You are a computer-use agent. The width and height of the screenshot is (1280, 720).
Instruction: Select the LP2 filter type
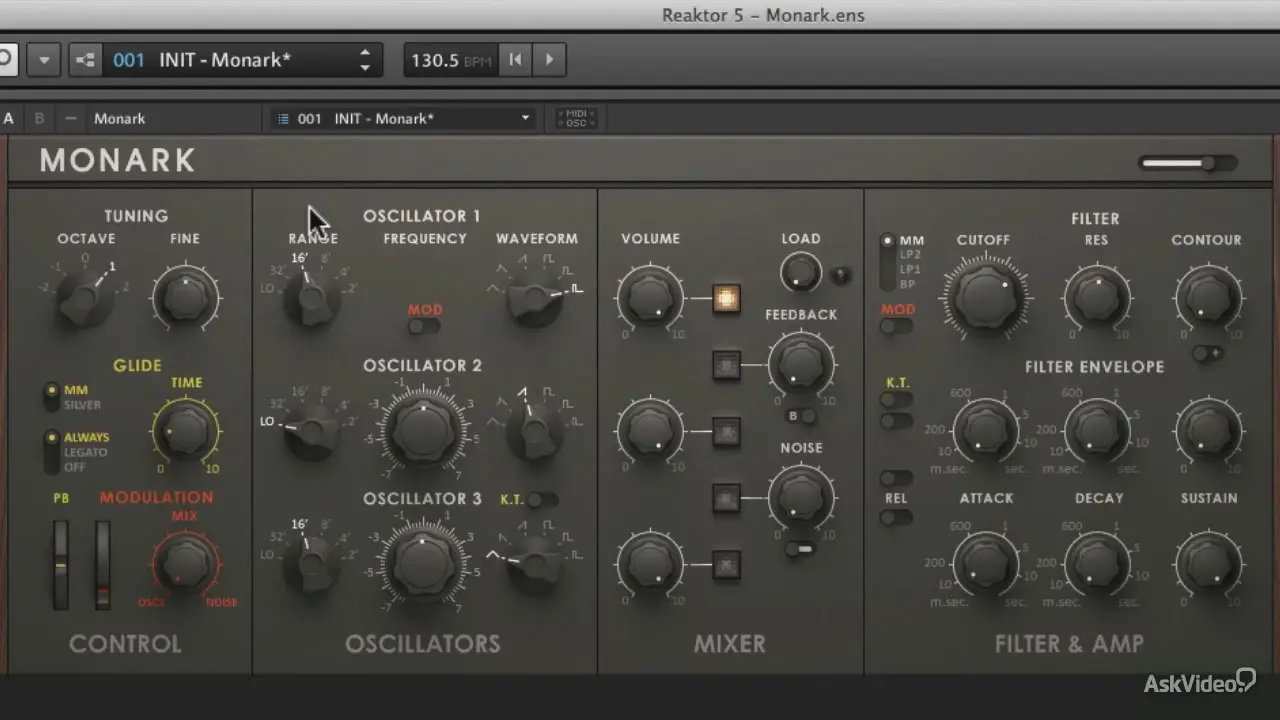tap(910, 255)
